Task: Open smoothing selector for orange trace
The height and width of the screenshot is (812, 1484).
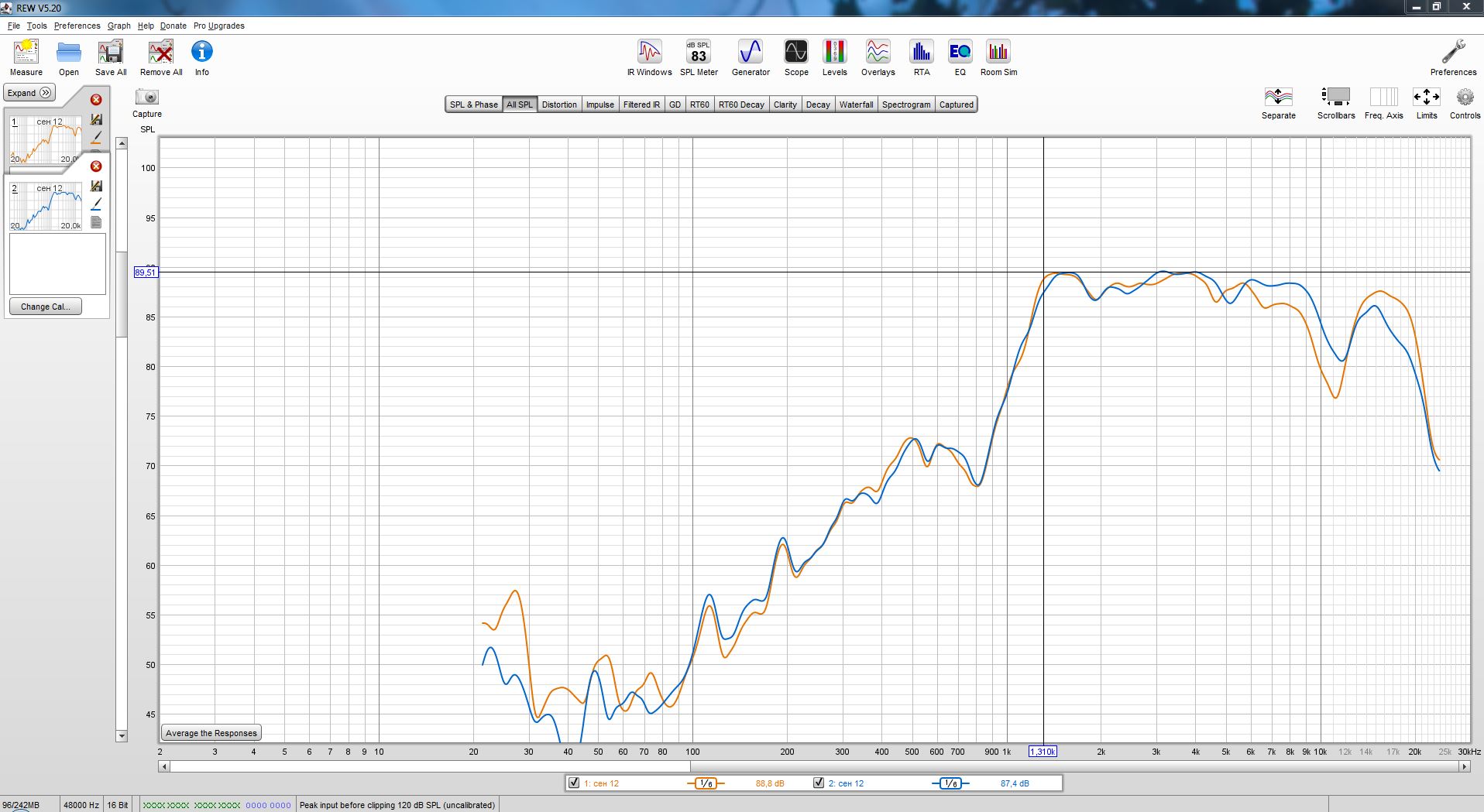Action: [x=706, y=783]
